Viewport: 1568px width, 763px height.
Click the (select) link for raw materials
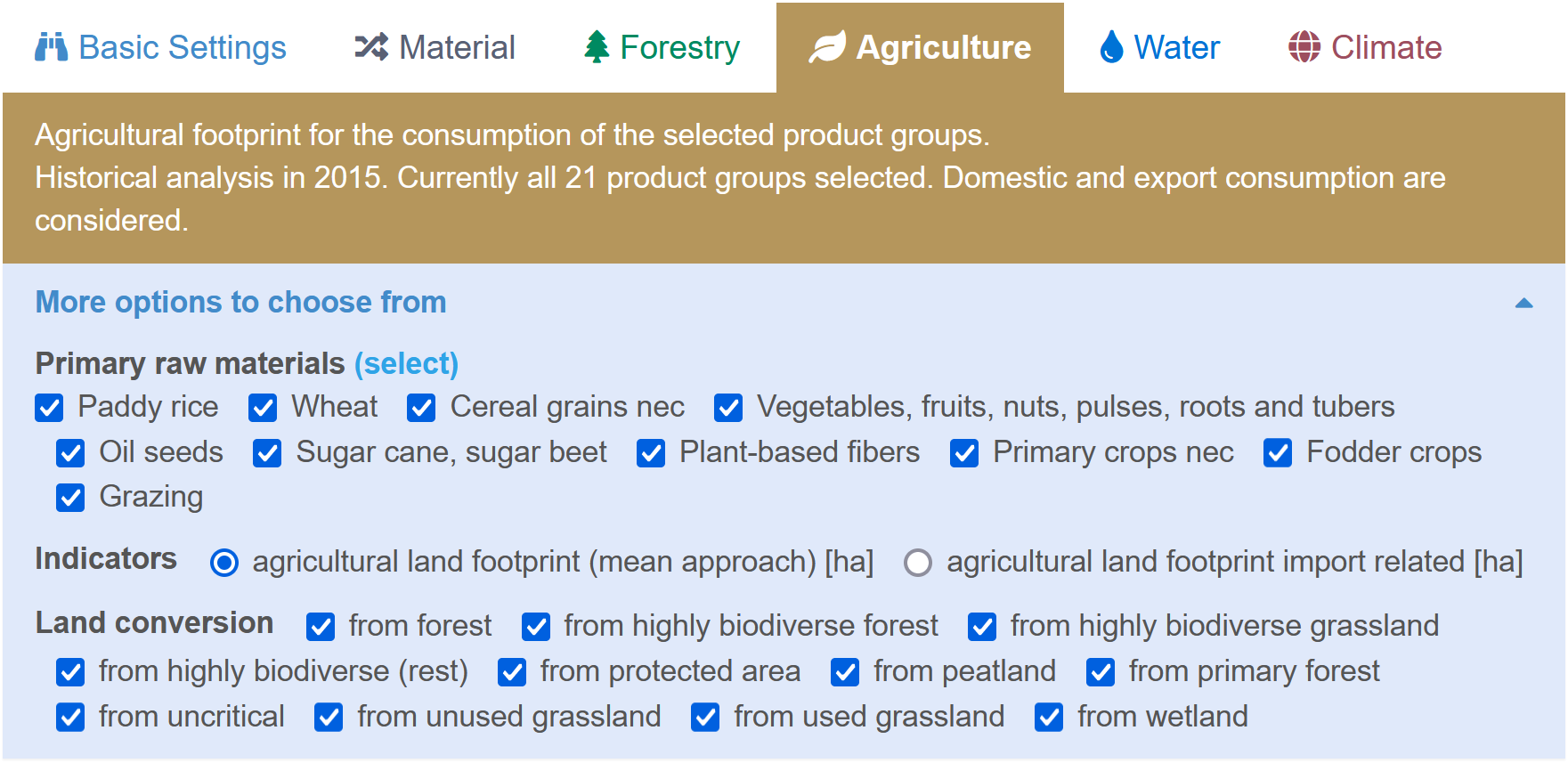click(x=406, y=363)
